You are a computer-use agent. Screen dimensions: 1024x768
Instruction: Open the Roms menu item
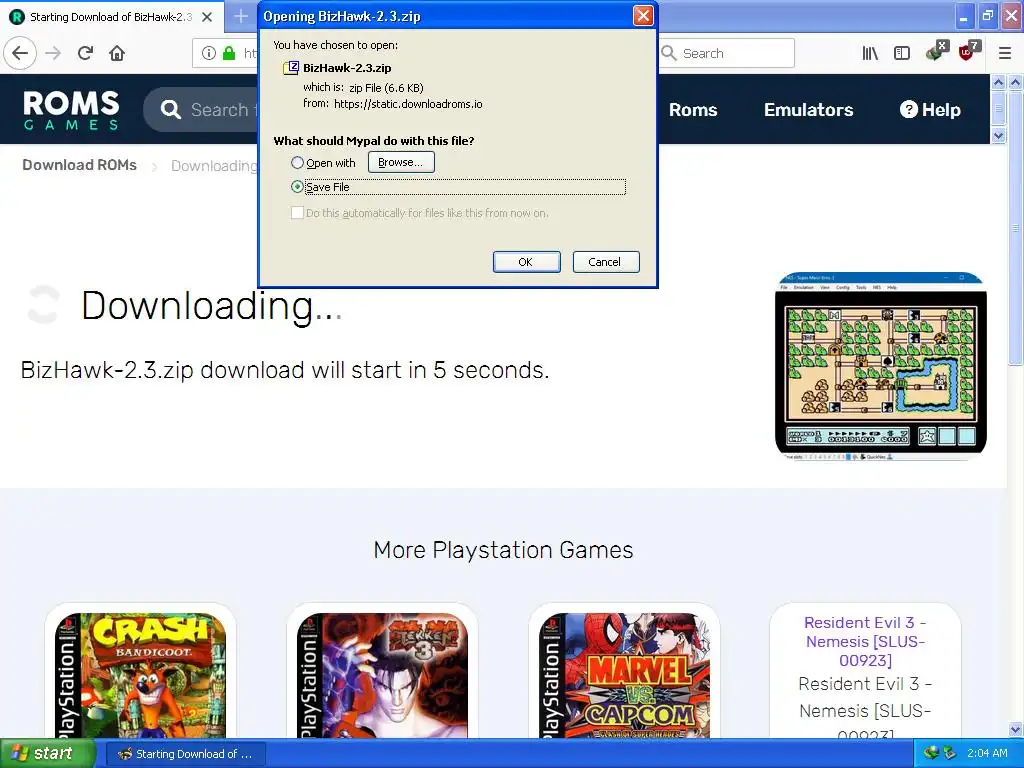tap(693, 110)
